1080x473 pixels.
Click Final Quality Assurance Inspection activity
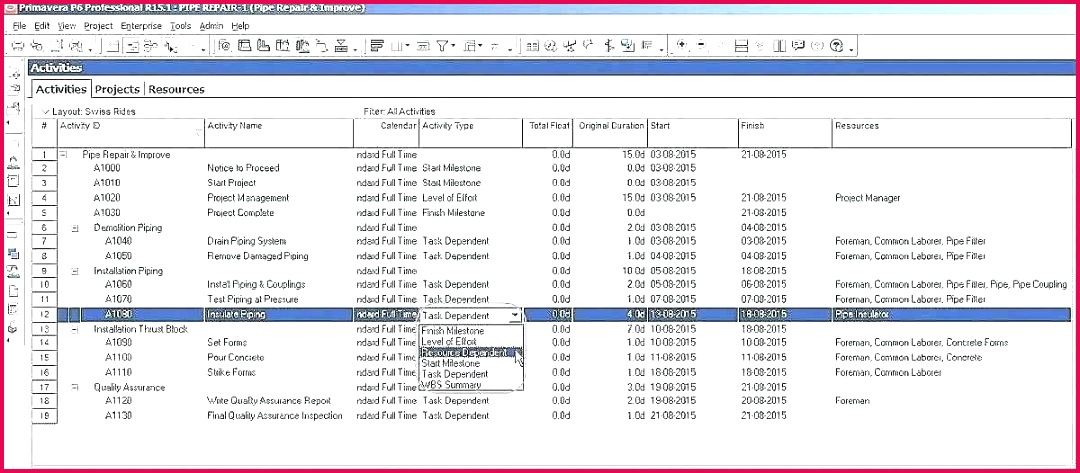point(274,416)
